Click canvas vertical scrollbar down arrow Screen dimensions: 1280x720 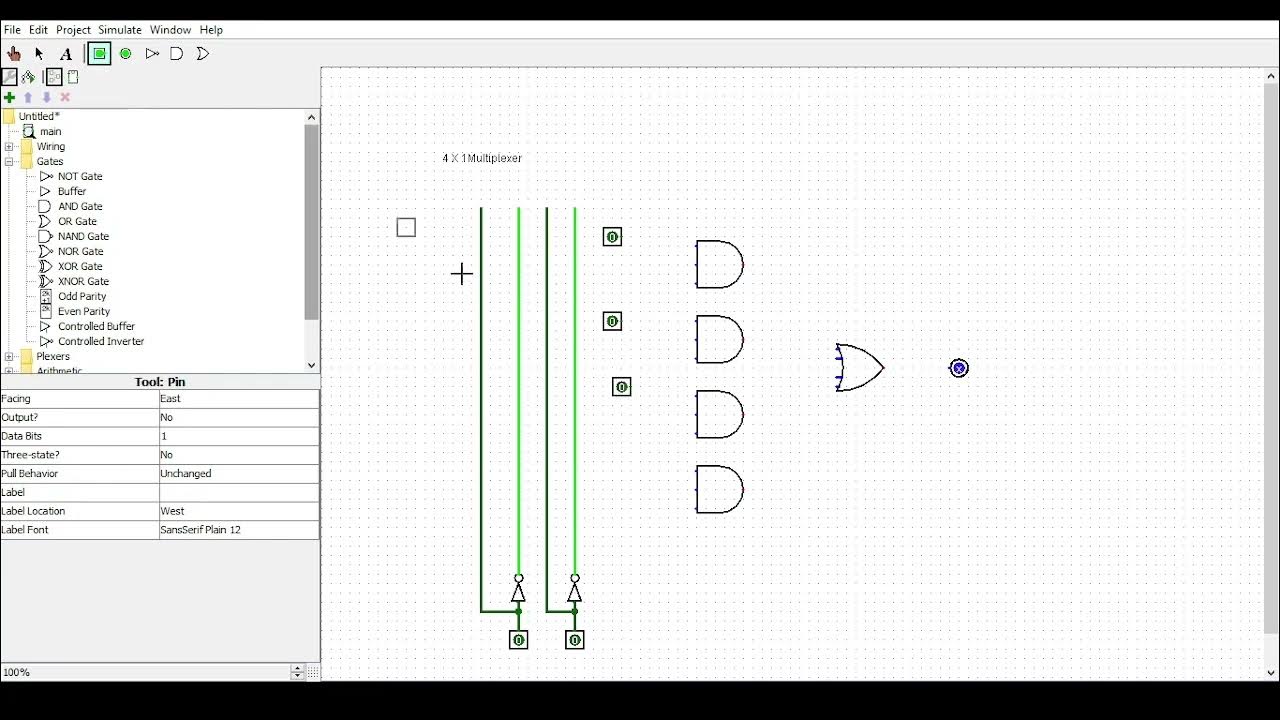tap(1272, 674)
